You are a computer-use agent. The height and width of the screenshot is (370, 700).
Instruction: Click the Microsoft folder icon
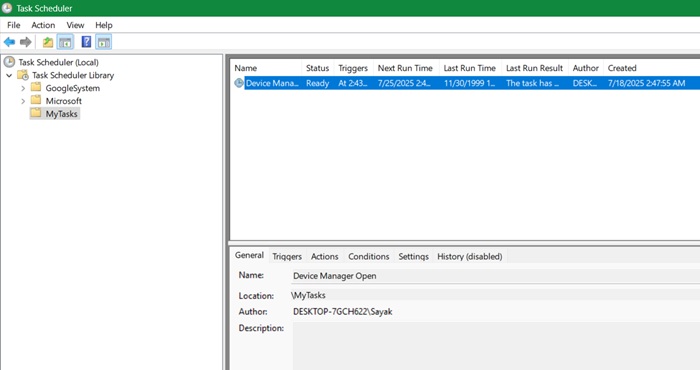(36, 100)
